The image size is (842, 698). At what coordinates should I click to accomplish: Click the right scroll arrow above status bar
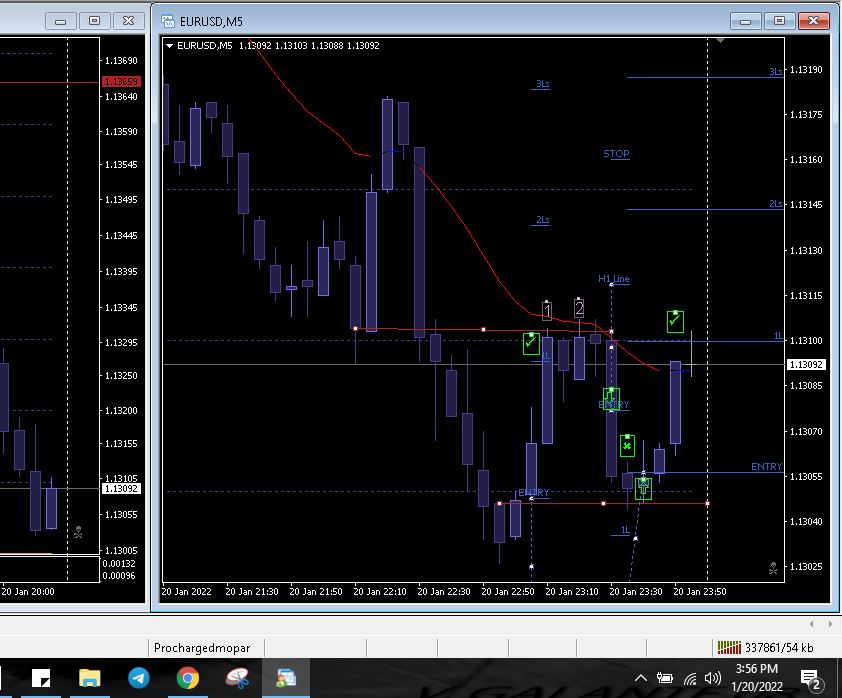pyautogui.click(x=828, y=623)
